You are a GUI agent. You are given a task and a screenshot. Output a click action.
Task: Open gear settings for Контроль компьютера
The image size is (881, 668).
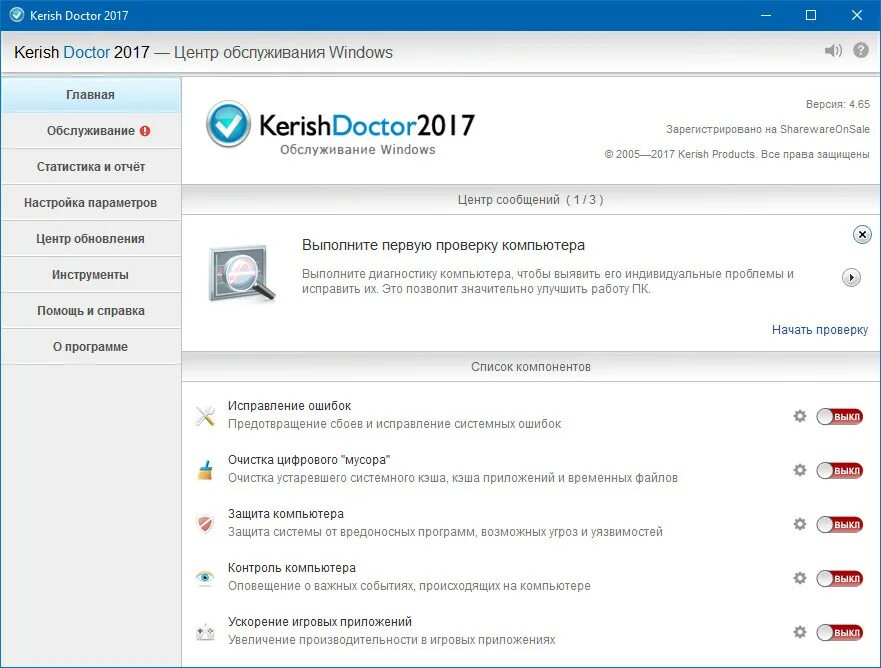[800, 578]
